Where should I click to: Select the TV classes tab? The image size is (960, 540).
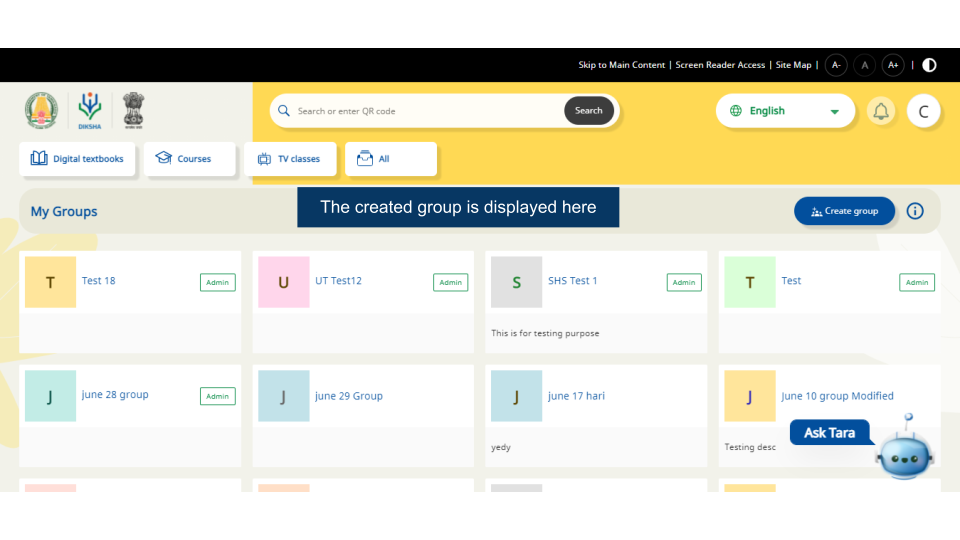point(290,159)
